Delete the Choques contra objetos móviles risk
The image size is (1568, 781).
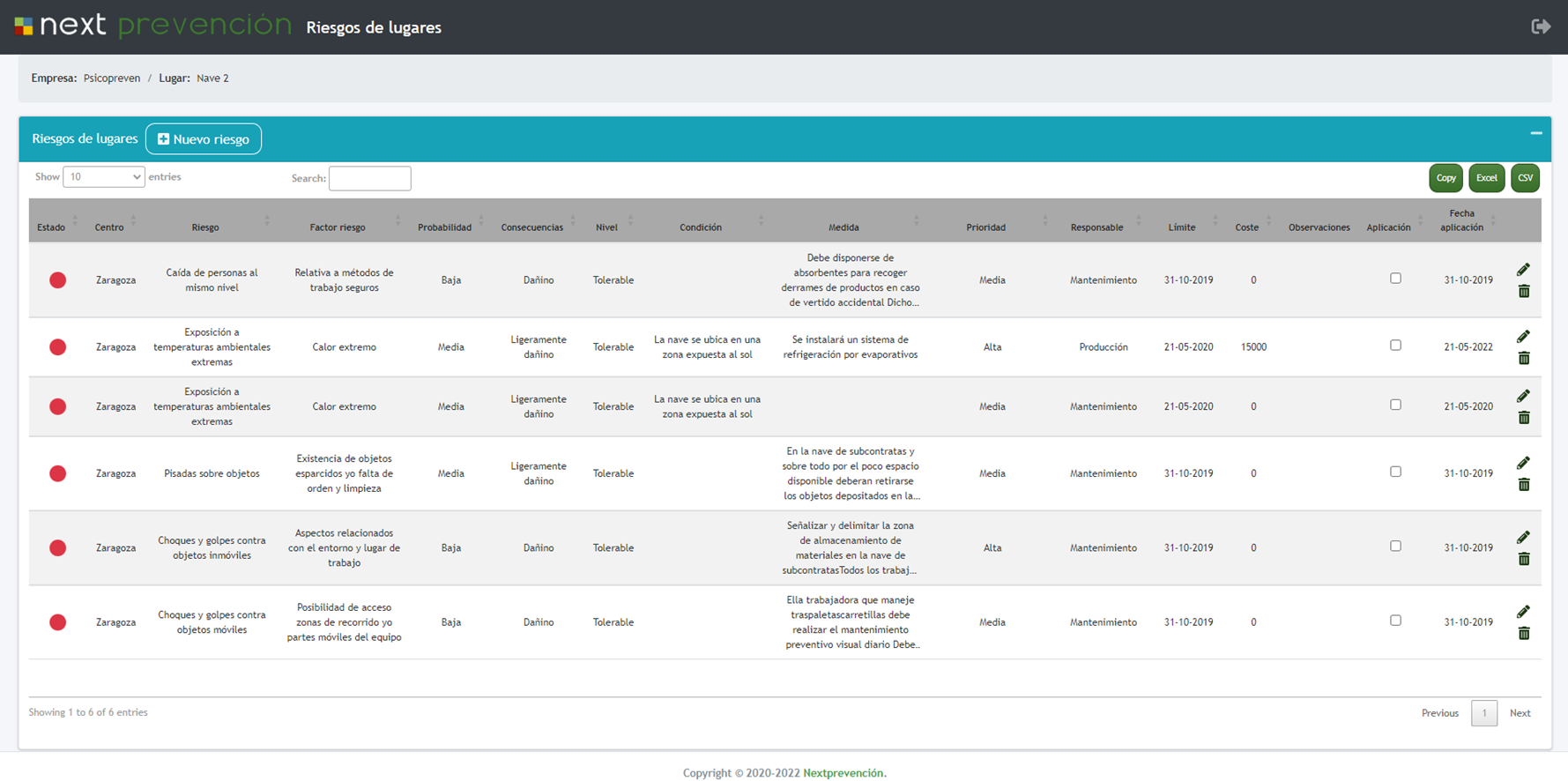click(x=1524, y=633)
